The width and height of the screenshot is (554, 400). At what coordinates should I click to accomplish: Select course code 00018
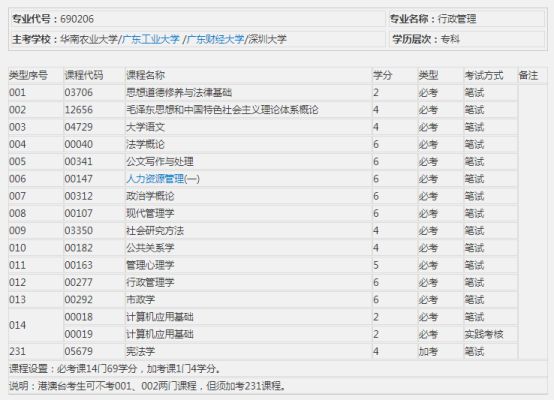coord(78,317)
